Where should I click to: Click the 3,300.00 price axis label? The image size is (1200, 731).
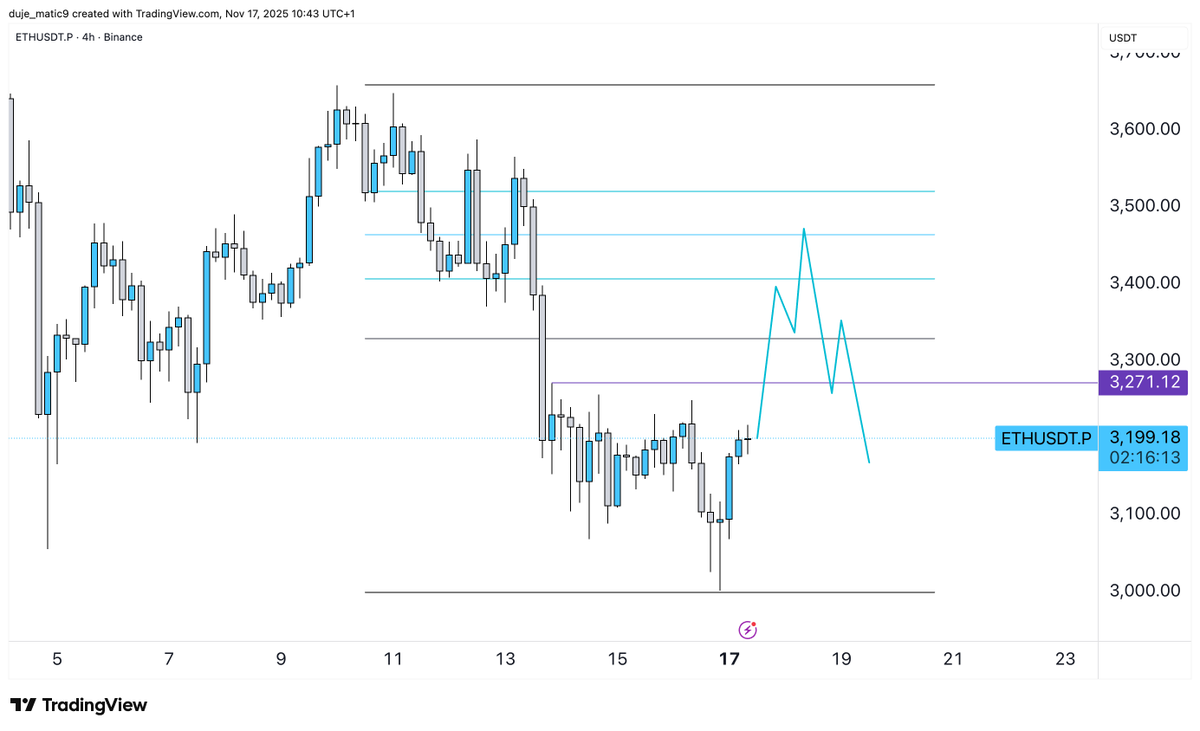click(x=1146, y=359)
